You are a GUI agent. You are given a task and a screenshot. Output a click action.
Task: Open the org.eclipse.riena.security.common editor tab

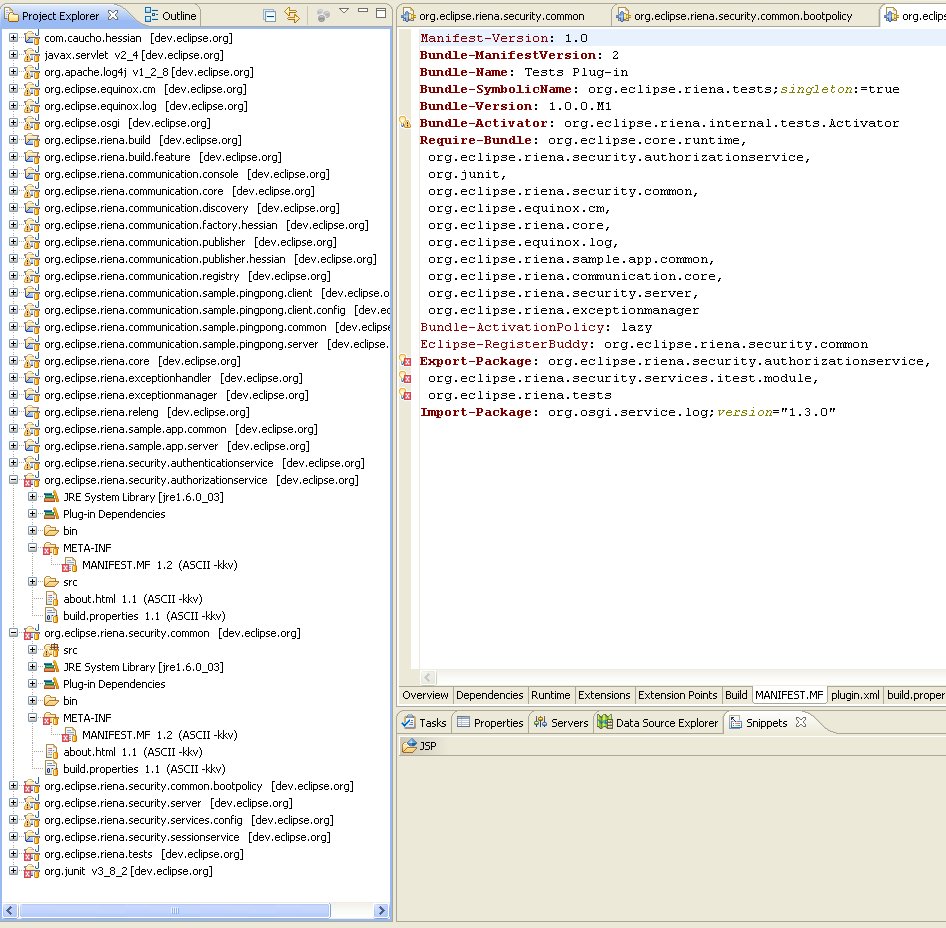[502, 16]
